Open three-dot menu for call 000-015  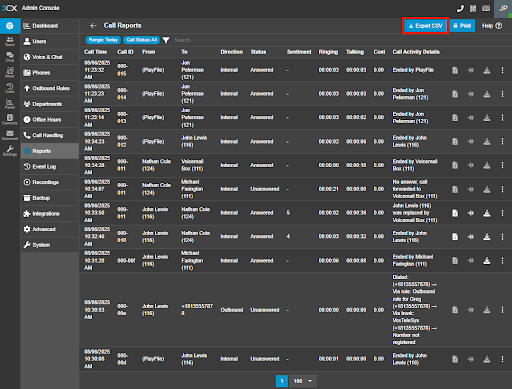click(502, 70)
